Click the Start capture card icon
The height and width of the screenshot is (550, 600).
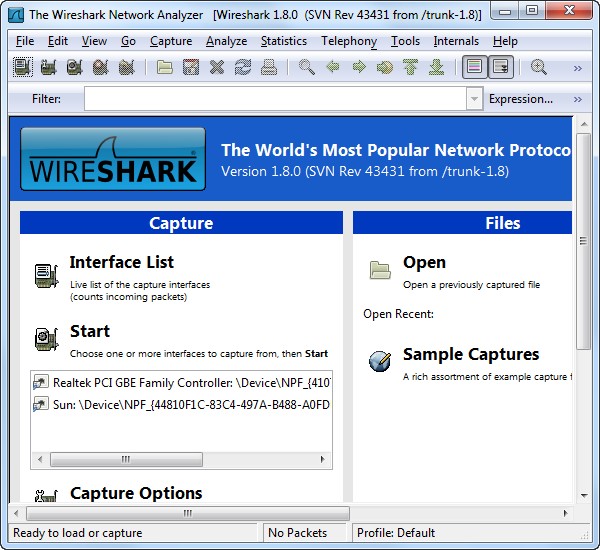tap(46, 339)
